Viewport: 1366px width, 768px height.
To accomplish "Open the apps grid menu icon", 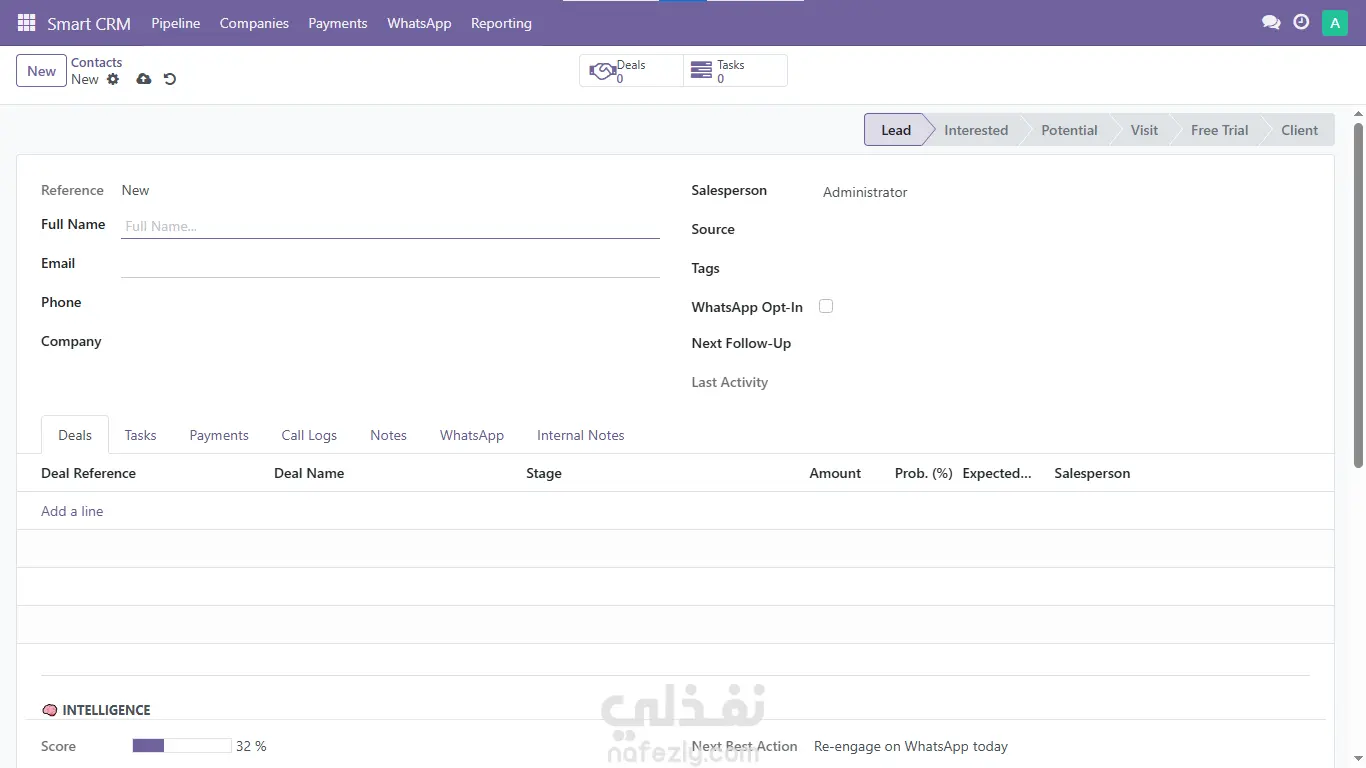I will point(27,23).
